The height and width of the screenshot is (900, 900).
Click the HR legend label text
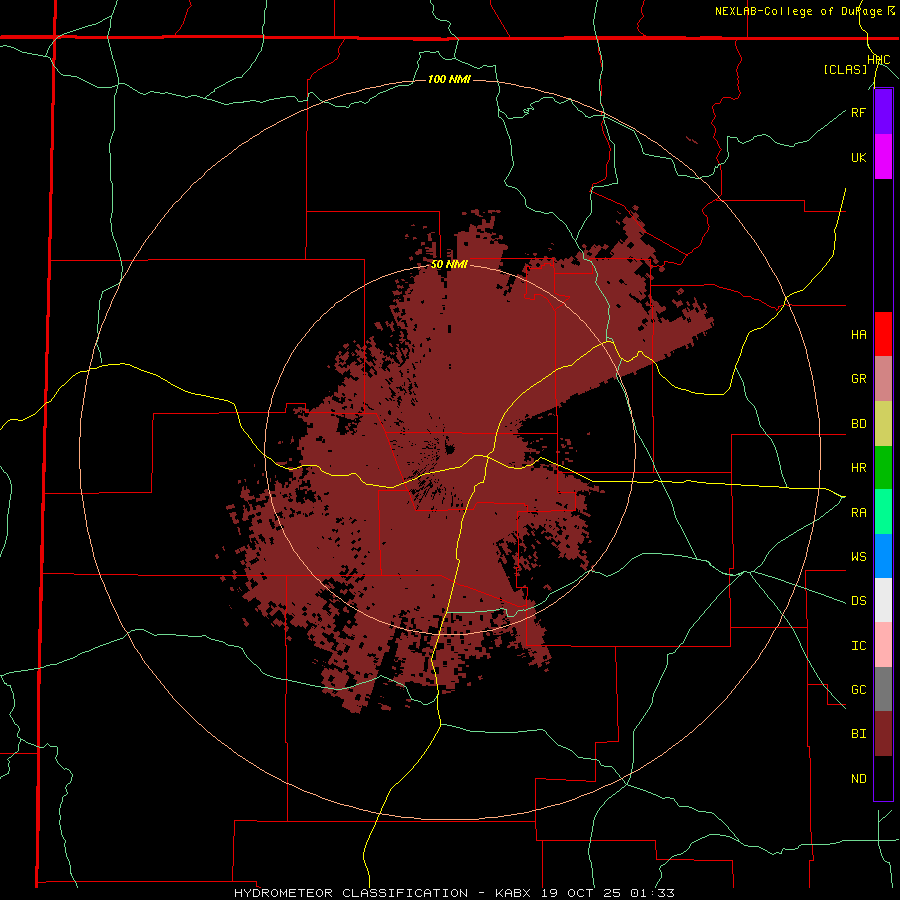[x=858, y=468]
